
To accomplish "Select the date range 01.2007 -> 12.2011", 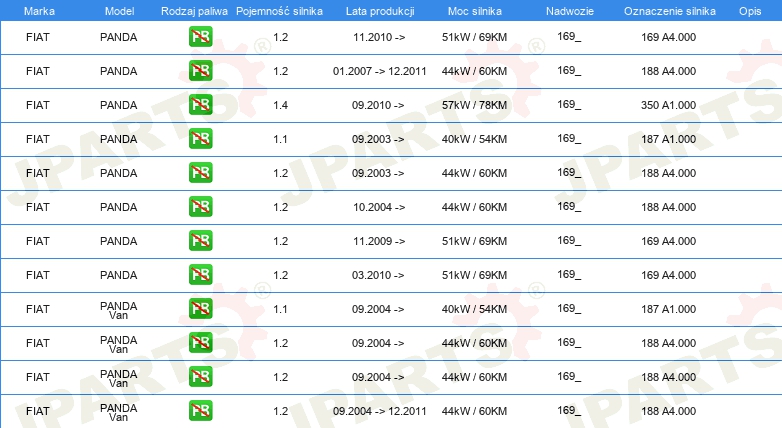I will coord(380,71).
